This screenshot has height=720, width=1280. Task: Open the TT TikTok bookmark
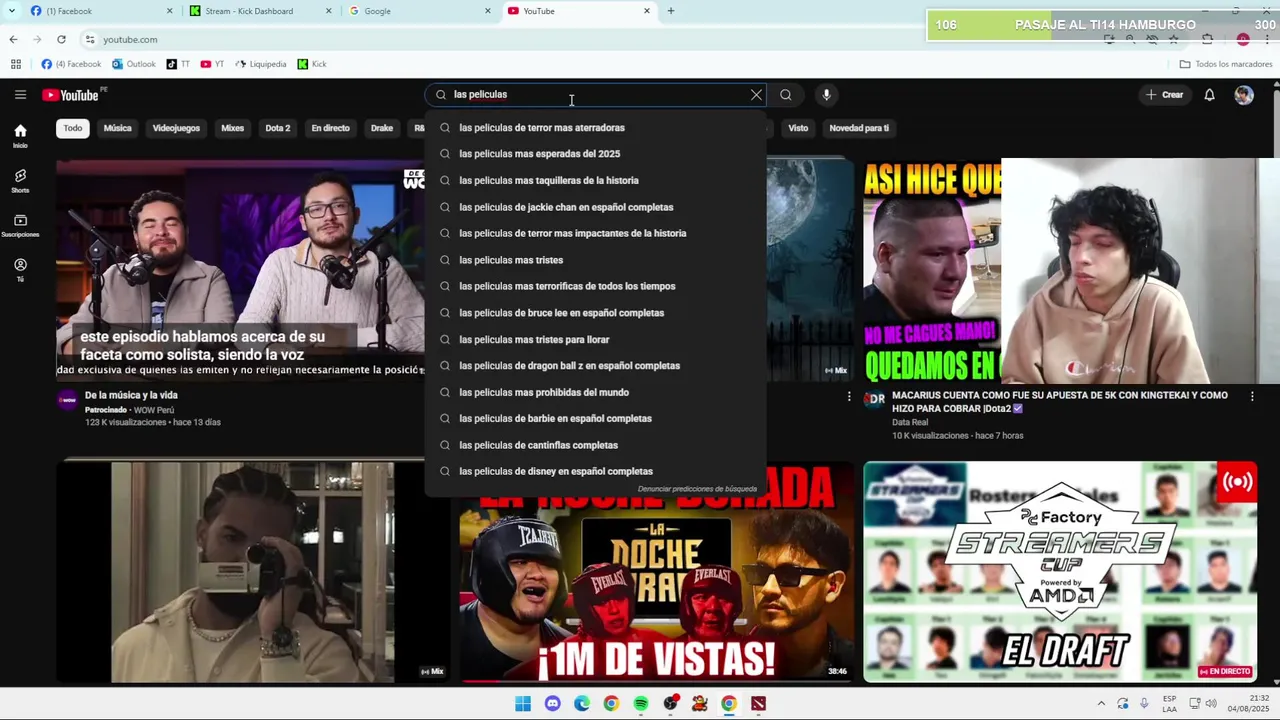[178, 64]
